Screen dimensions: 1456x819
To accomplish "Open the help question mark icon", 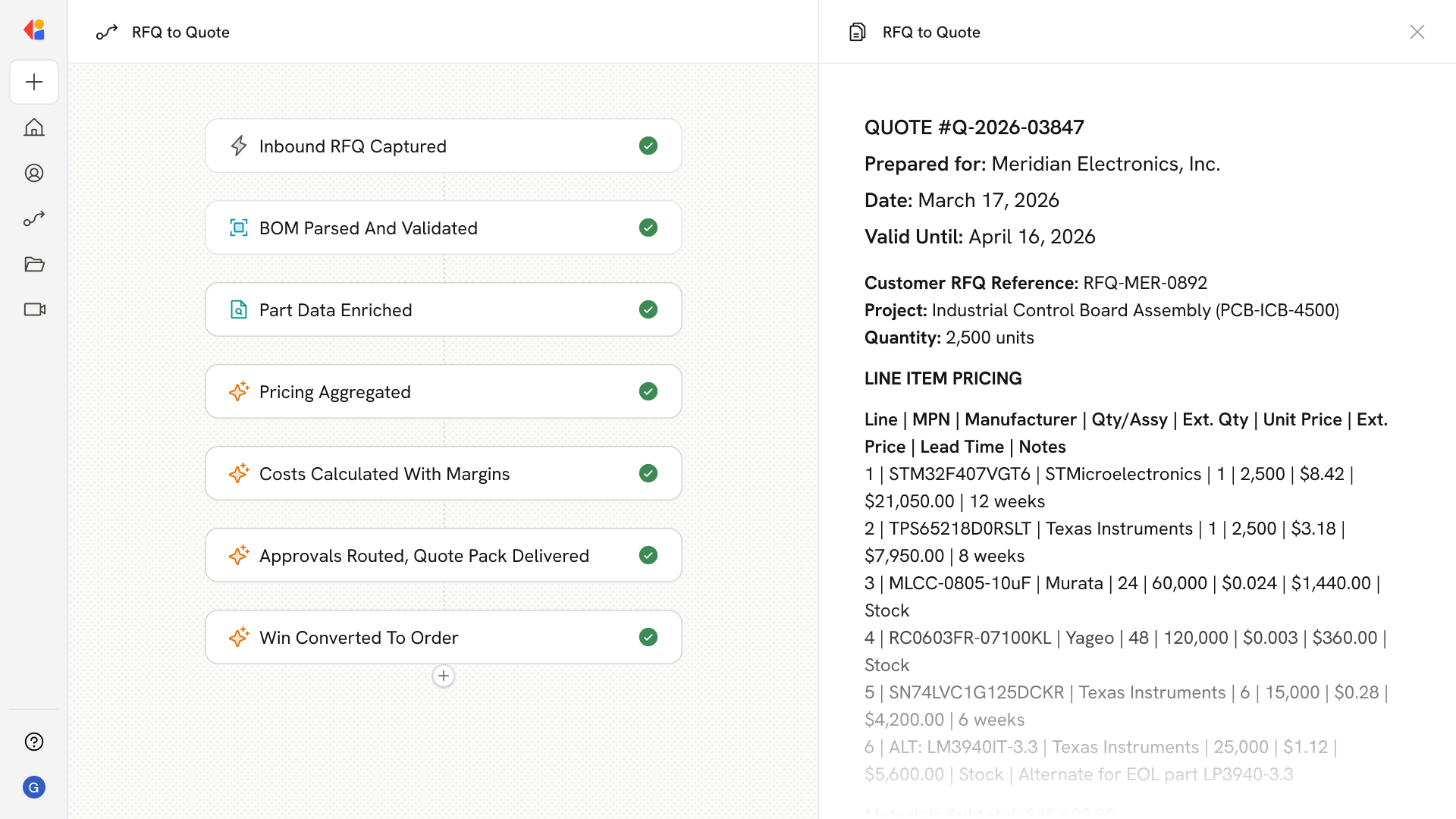I will point(34,742).
